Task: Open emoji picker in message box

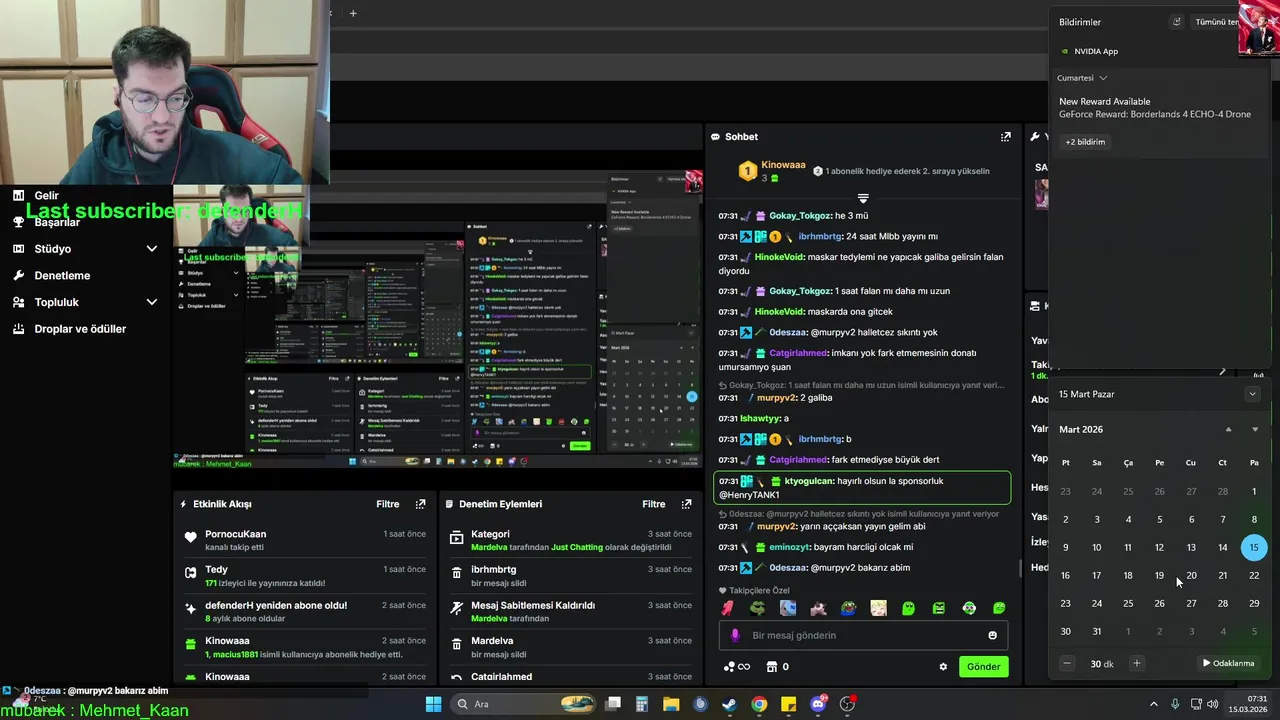Action: (992, 635)
